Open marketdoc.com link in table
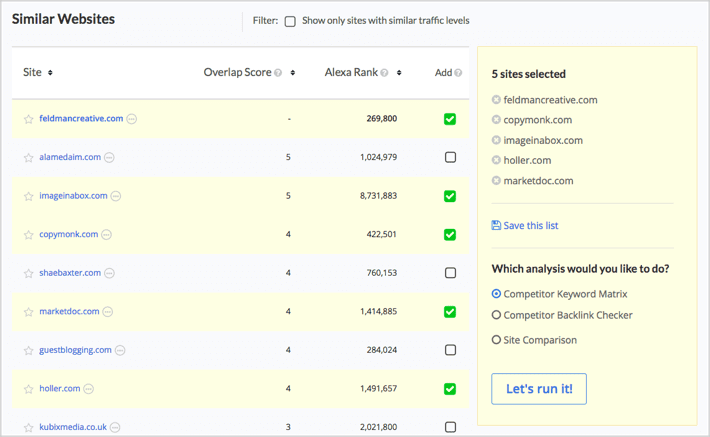 69,311
